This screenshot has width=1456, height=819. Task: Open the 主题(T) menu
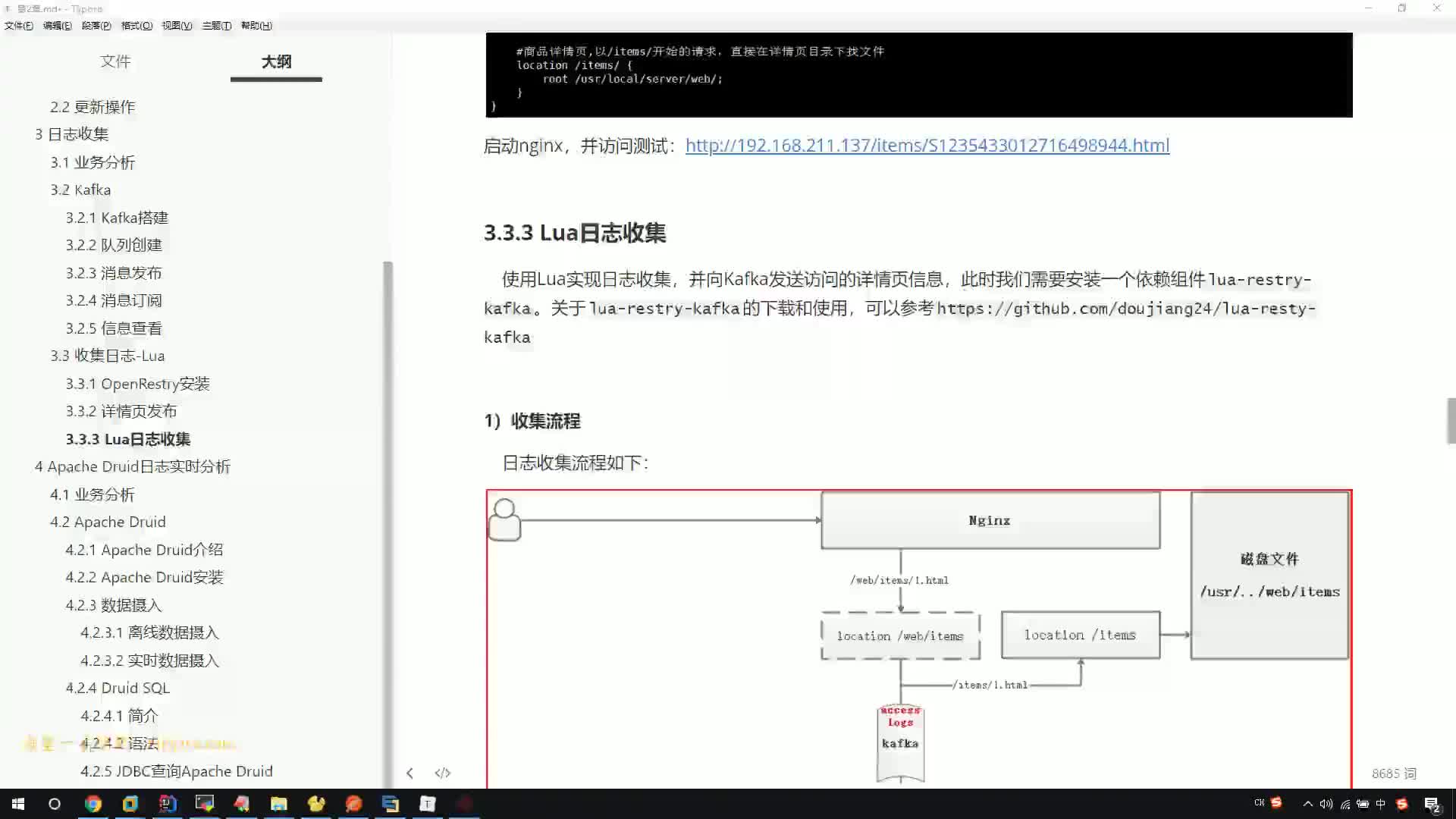[217, 26]
